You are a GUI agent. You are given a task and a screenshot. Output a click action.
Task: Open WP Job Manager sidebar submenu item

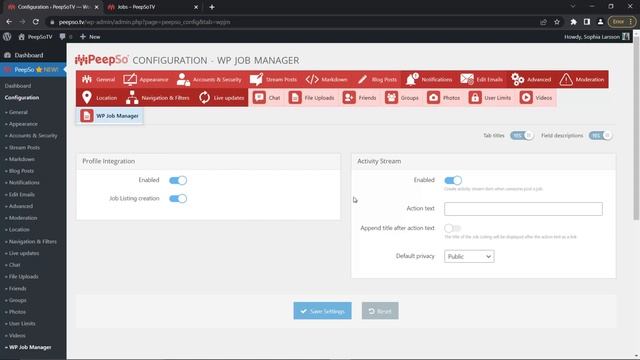click(29, 347)
